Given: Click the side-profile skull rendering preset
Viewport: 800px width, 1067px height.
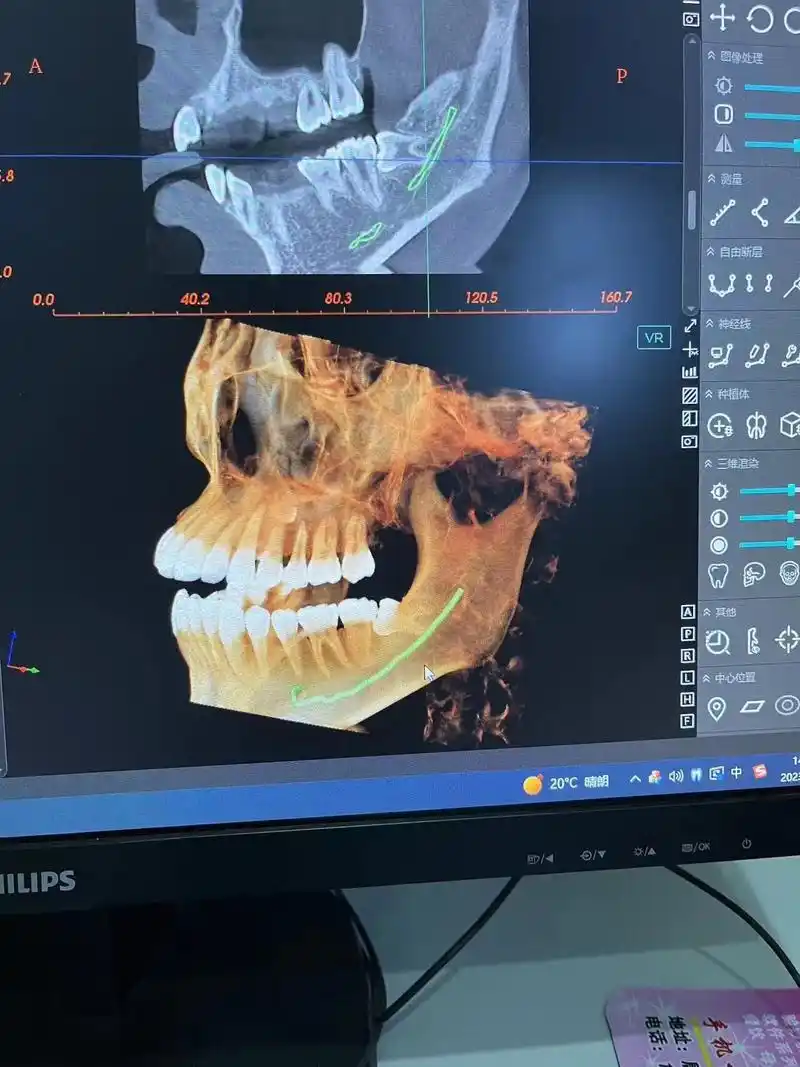Looking at the screenshot, I should pyautogui.click(x=752, y=575).
